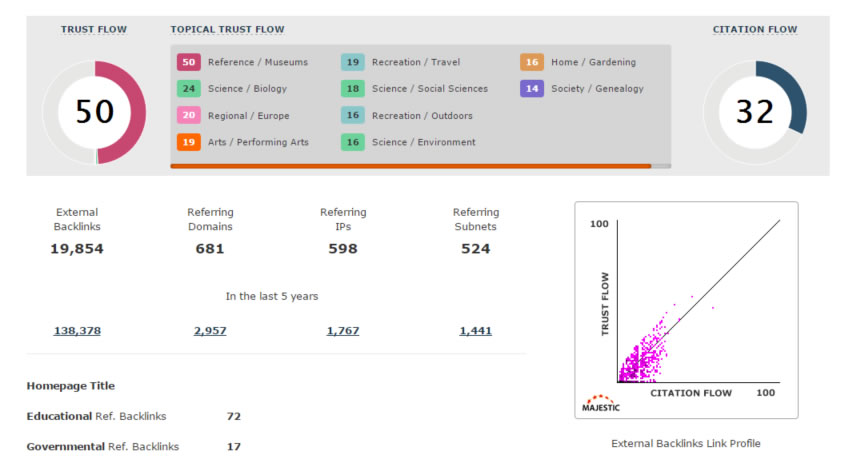
Task: Click the 19 Recreation / Travel badge
Action: (x=353, y=62)
